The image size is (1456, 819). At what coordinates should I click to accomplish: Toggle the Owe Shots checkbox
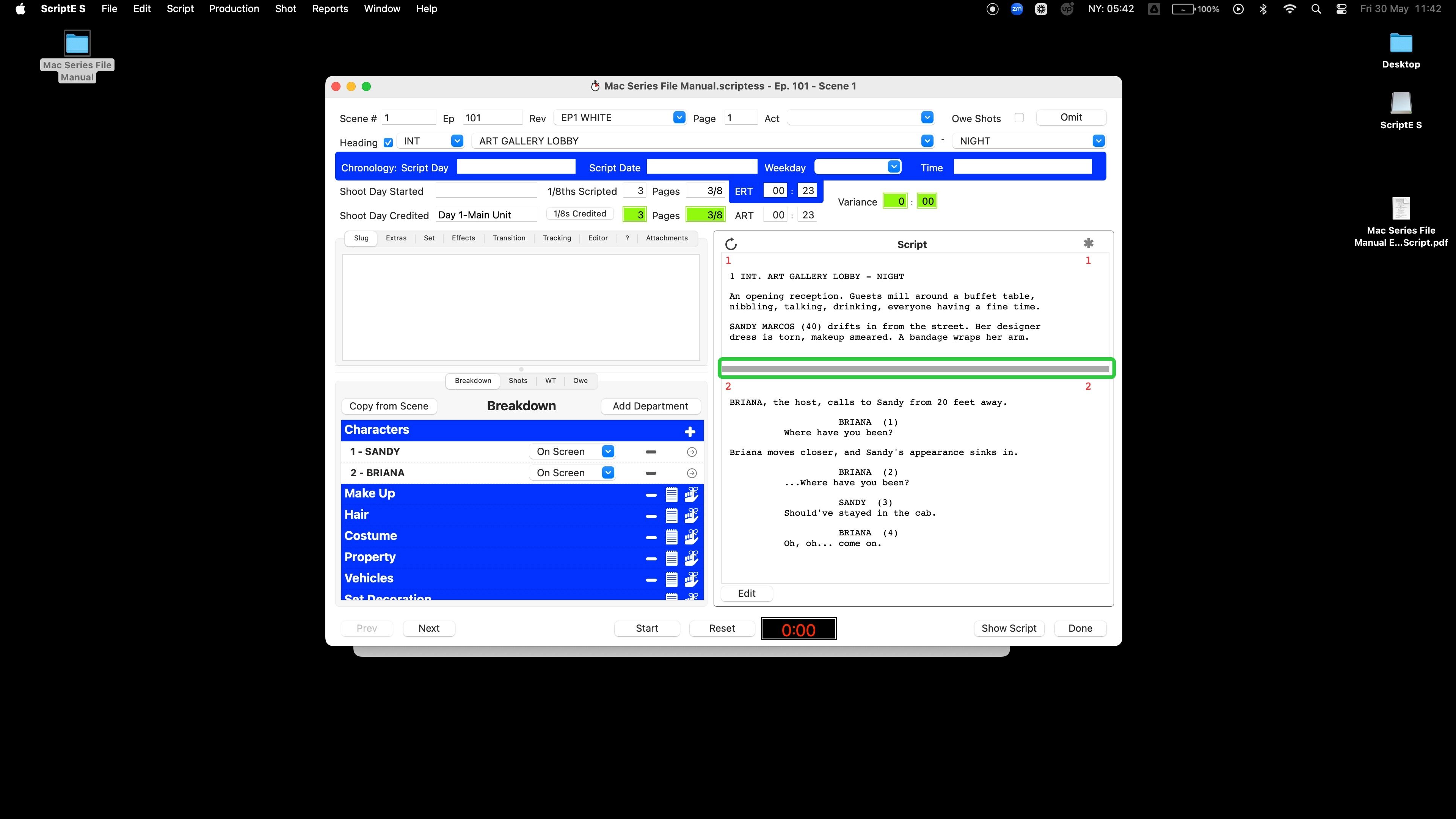[x=1018, y=118]
